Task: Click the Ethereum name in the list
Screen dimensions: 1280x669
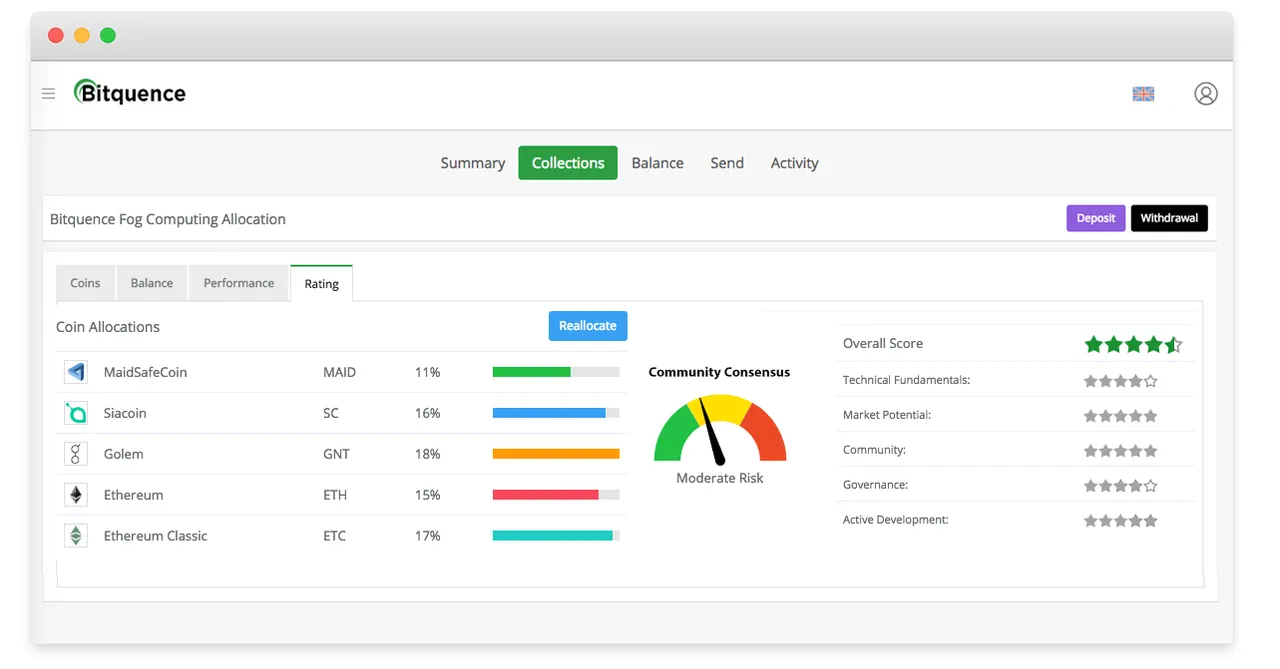Action: [133, 495]
